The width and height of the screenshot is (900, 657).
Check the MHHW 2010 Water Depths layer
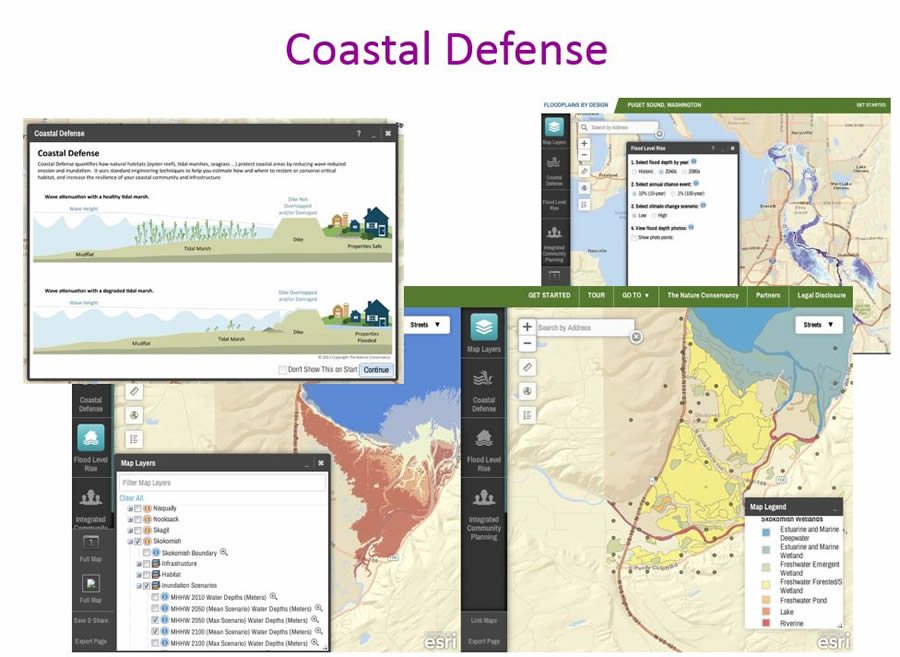coord(154,596)
